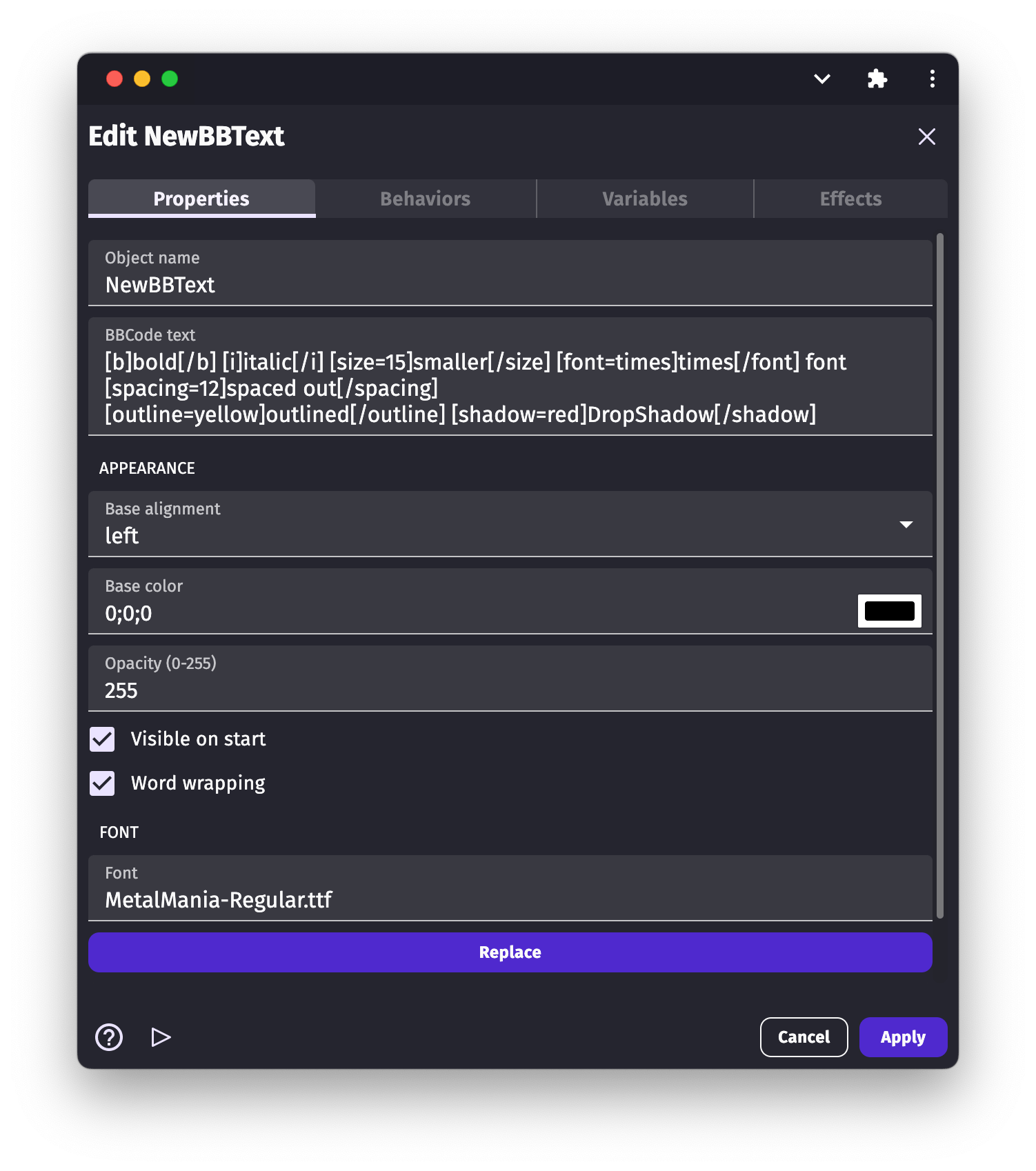Click the green macOS fullscreen button
1036x1171 pixels.
[170, 79]
